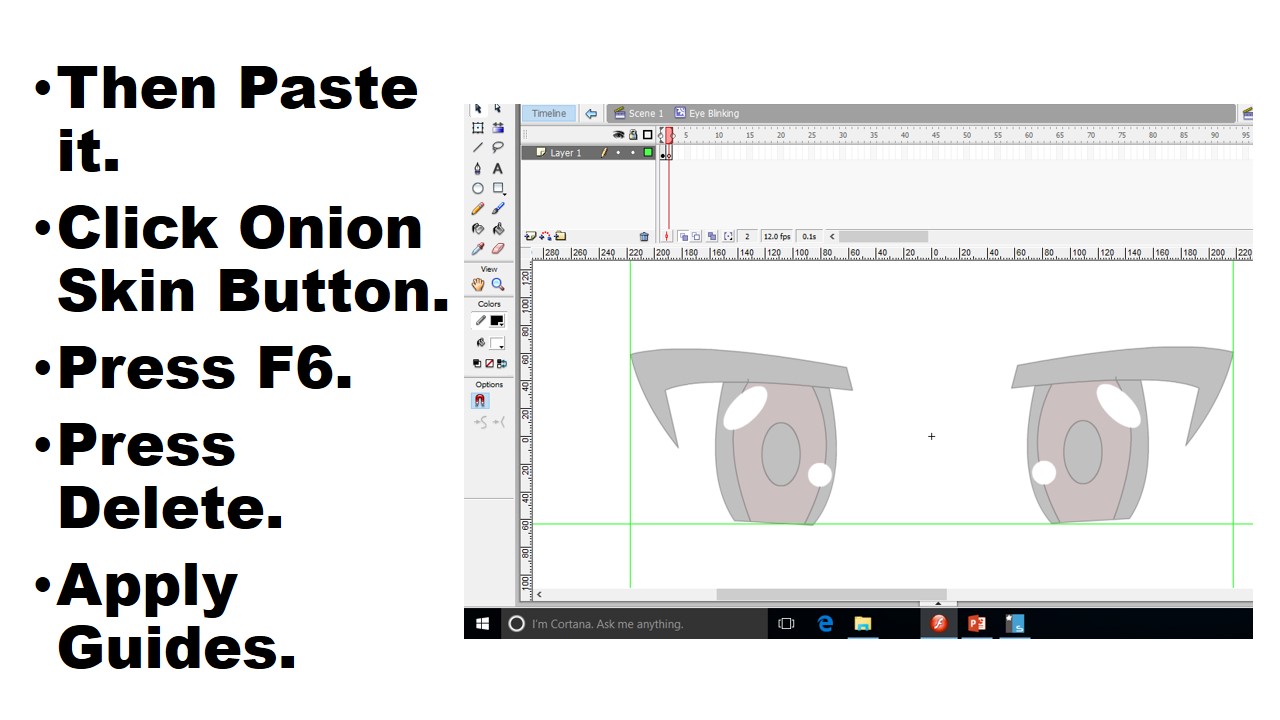Image resolution: width=1280 pixels, height=720 pixels.
Task: Select the Paint Bucket tool
Action: click(x=498, y=228)
